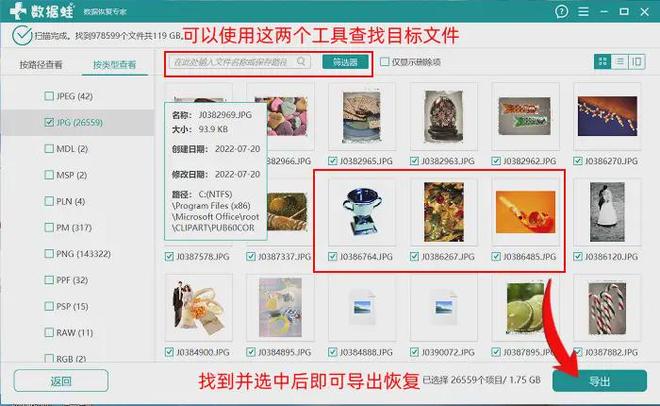
Task: Check the JPEG (42) type box
Action: 49,96
